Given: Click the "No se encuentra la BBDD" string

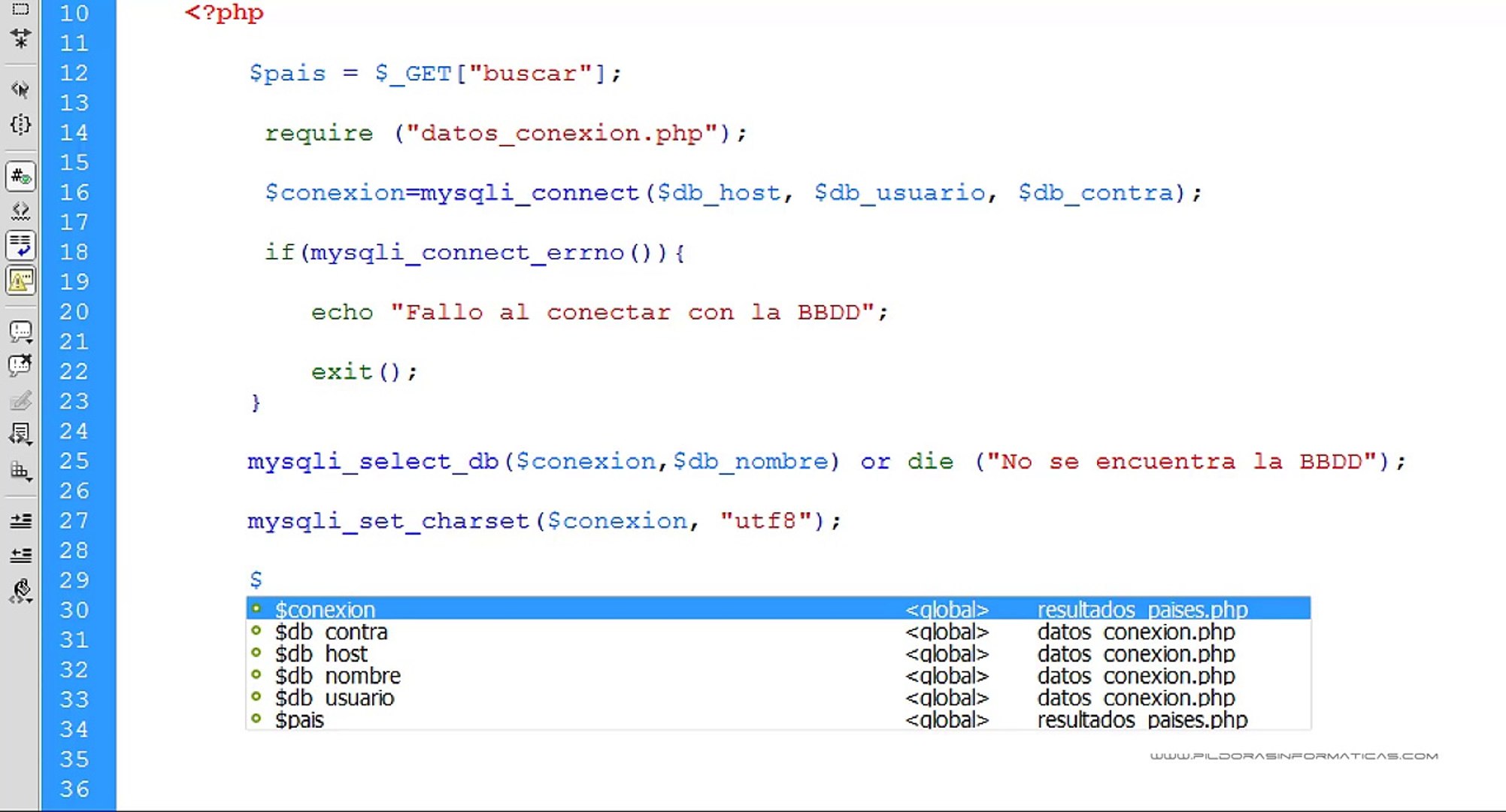Looking at the screenshot, I should pyautogui.click(x=1181, y=461).
